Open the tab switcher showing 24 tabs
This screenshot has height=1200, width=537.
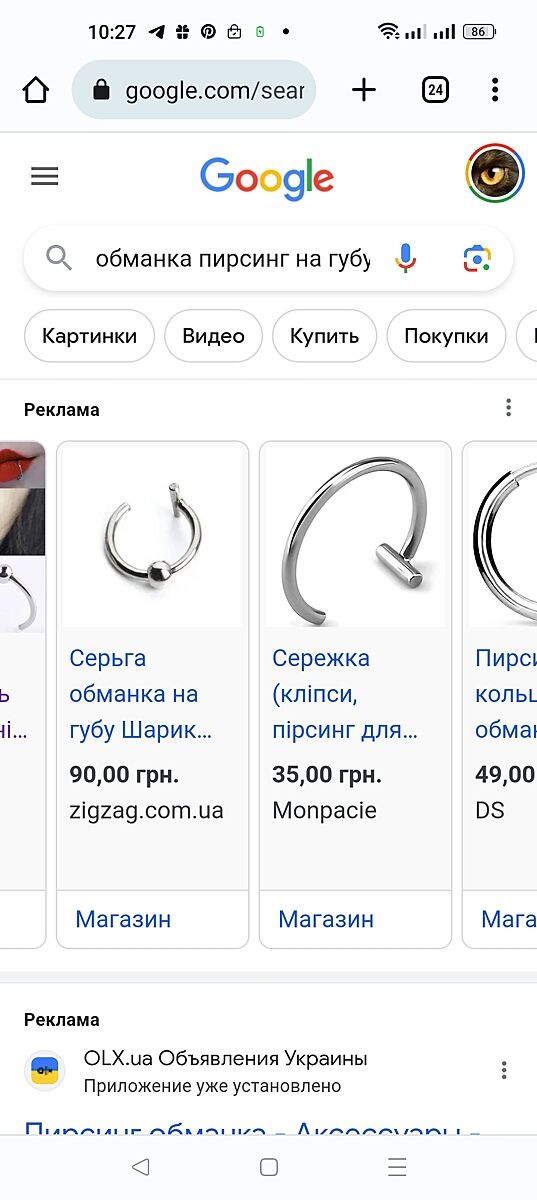(x=435, y=90)
